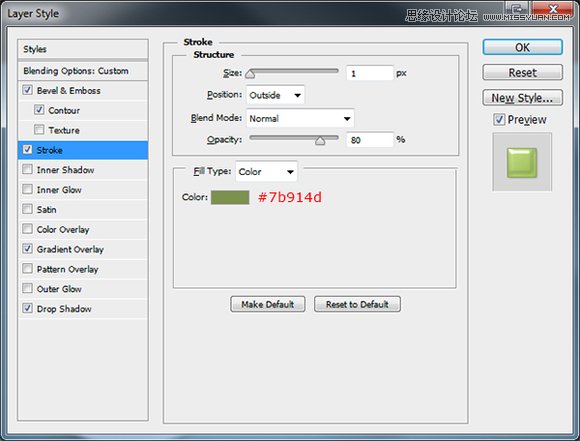Viewport: 580px width, 441px height.
Task: Close the Layer Style dialog
Action: tap(553, 9)
